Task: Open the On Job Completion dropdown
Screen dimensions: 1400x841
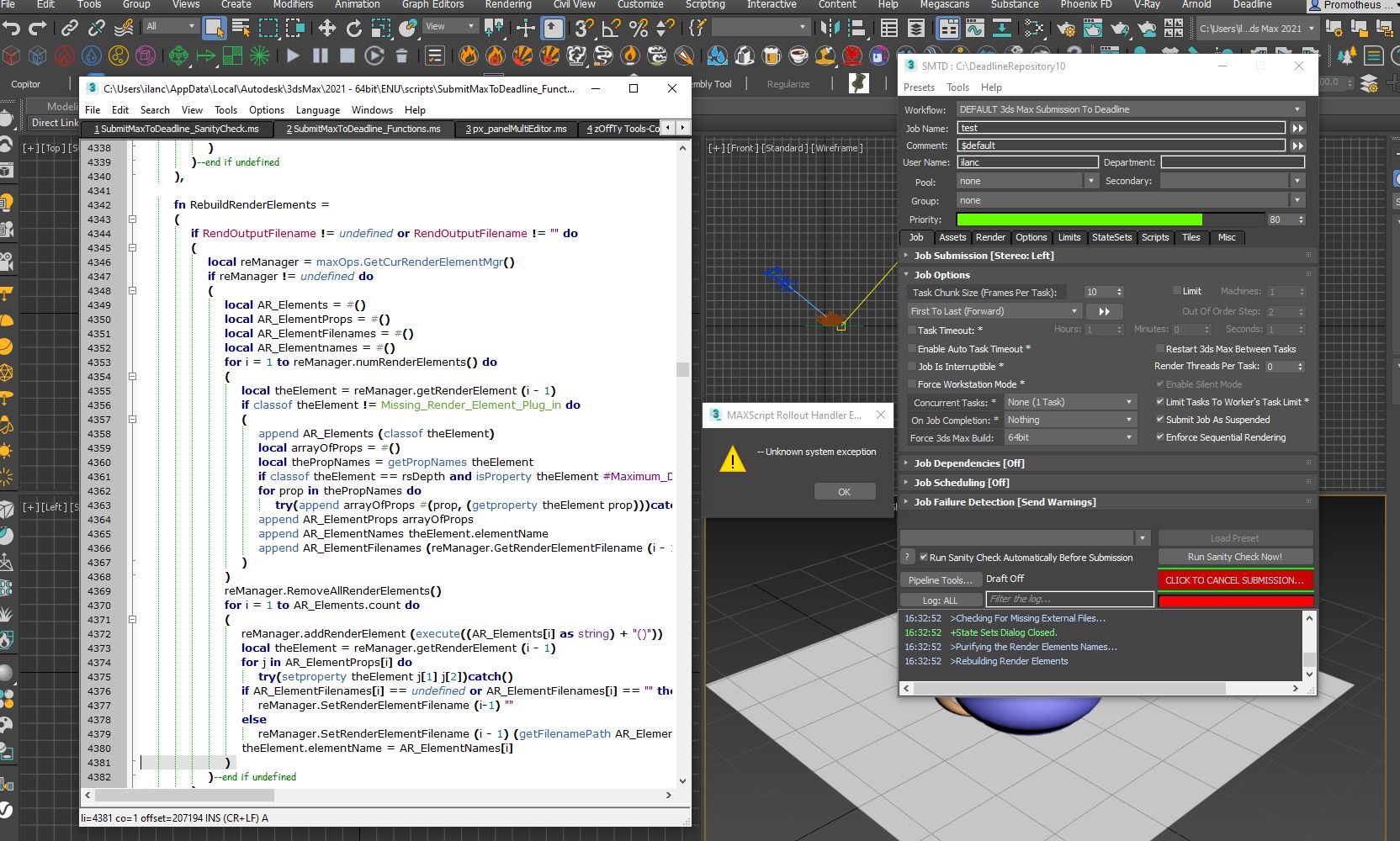Action: pyautogui.click(x=1070, y=420)
